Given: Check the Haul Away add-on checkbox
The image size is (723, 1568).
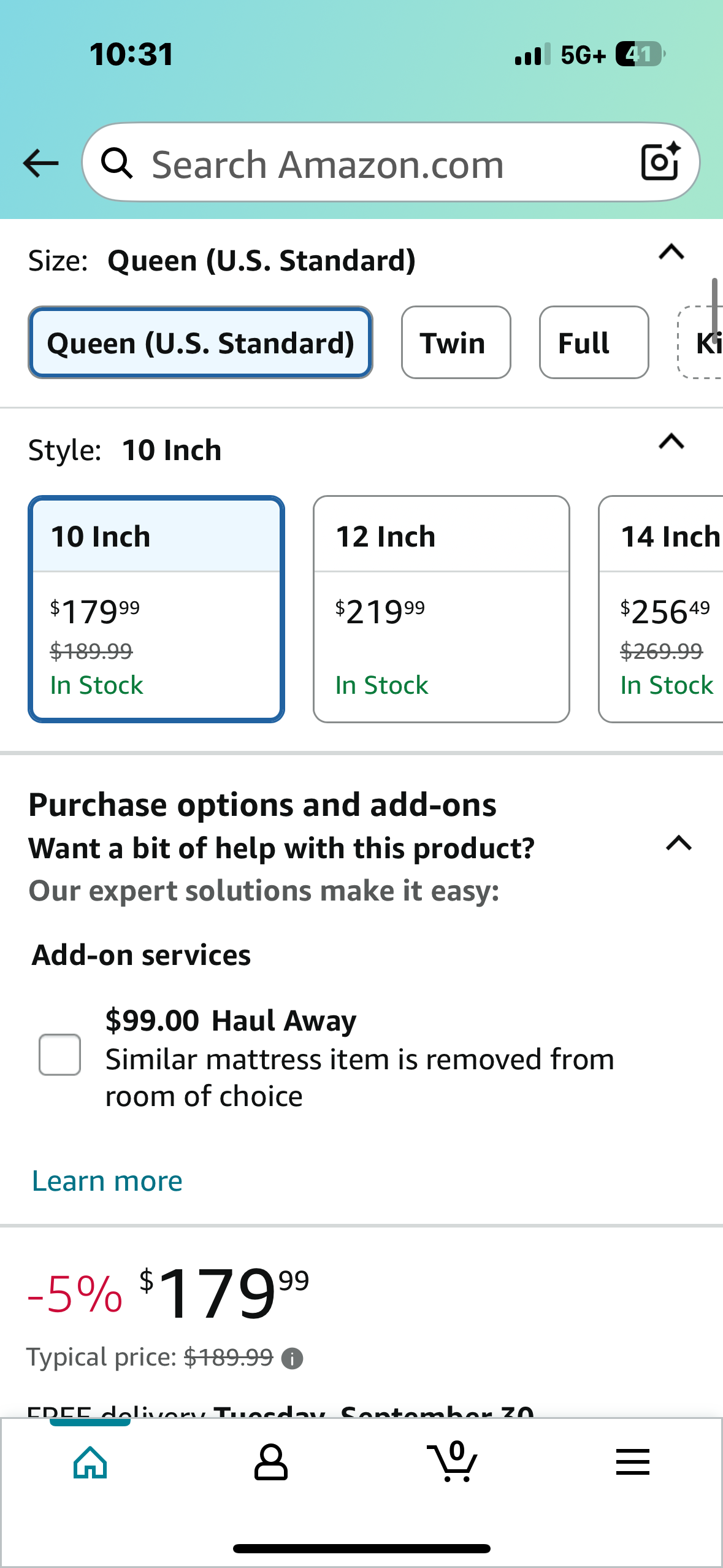Looking at the screenshot, I should (x=59, y=1055).
